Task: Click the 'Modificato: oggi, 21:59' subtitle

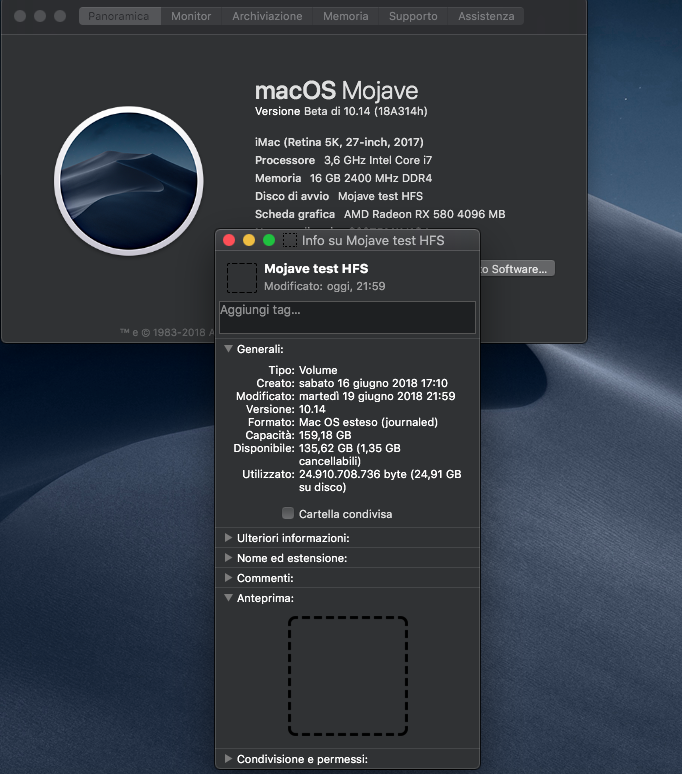Action: point(325,286)
